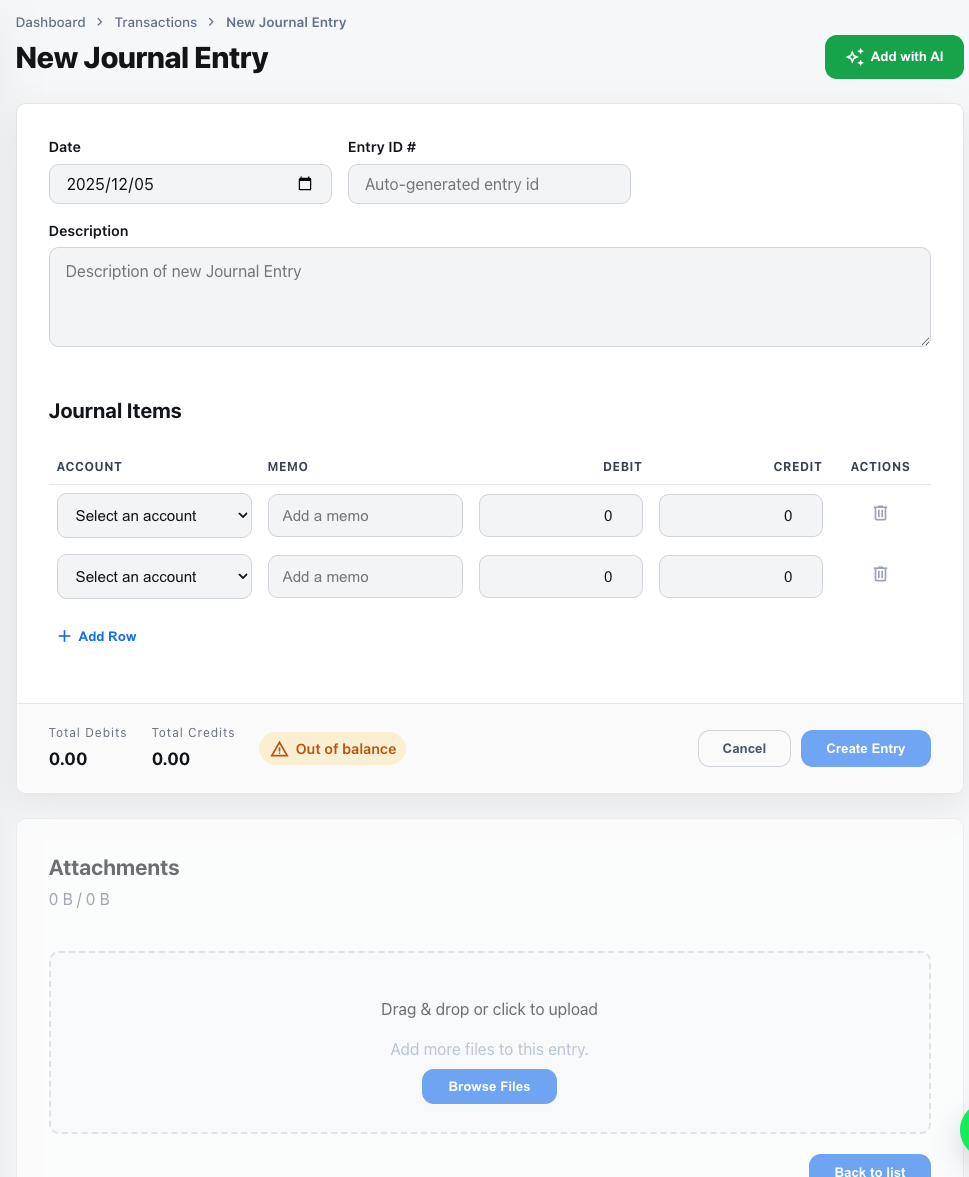Viewport: 969px width, 1177px height.
Task: Open first row account dropdown
Action: [x=154, y=516]
